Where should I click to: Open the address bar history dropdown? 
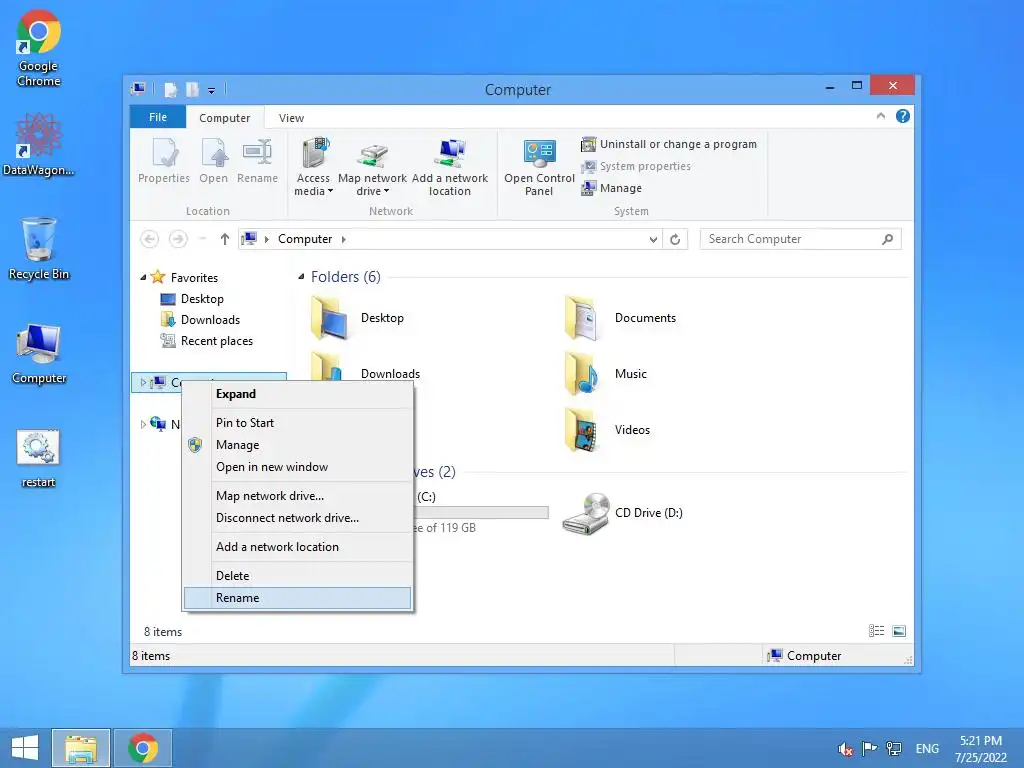[653, 240]
